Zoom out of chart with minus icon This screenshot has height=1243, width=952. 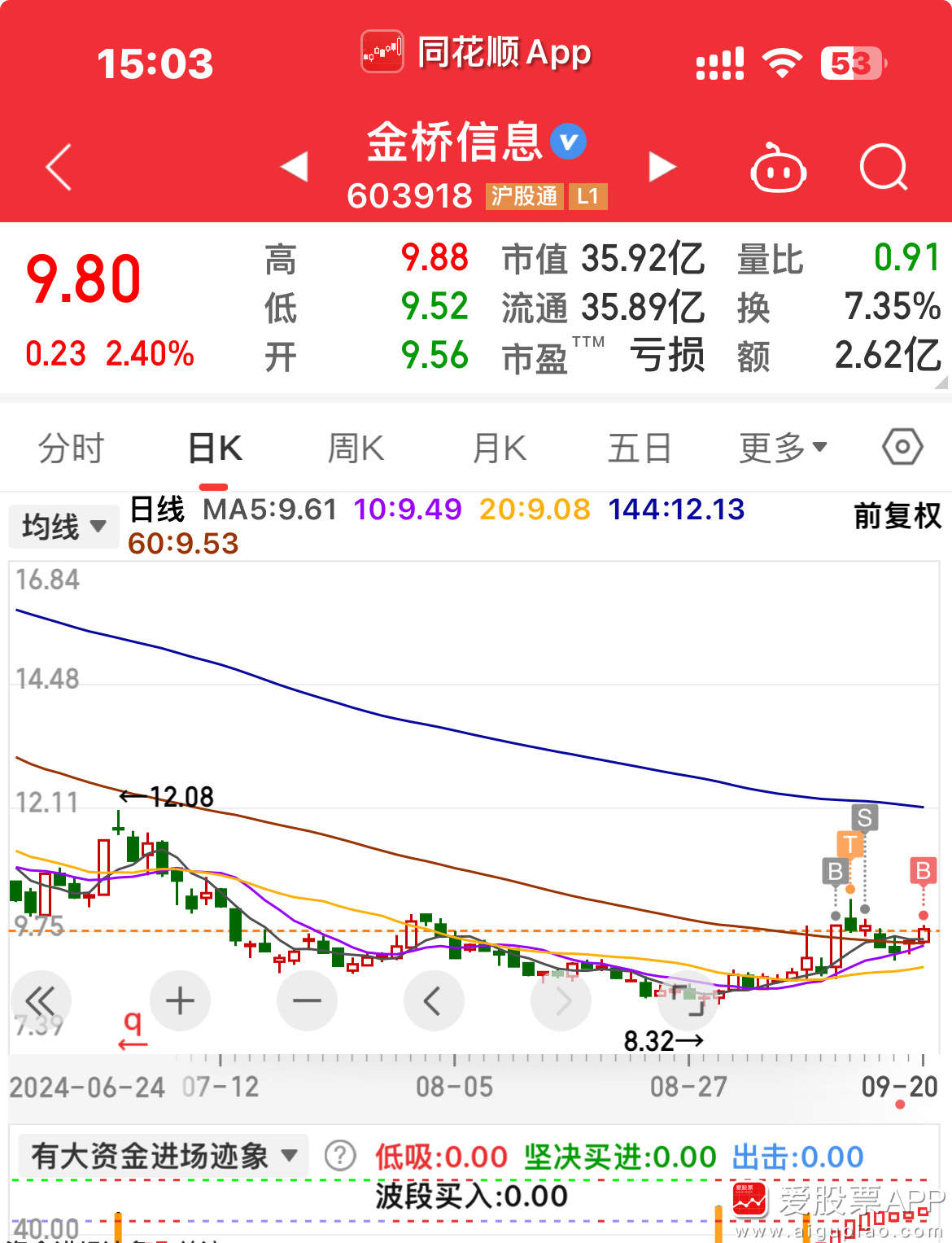pos(307,1000)
